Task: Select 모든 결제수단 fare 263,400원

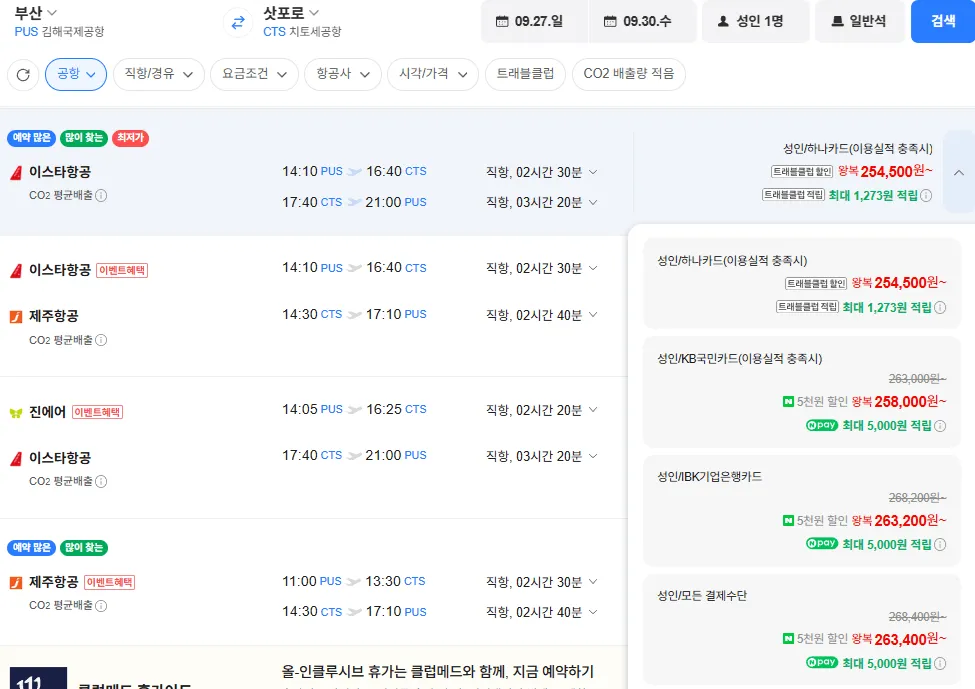Action: [802, 629]
